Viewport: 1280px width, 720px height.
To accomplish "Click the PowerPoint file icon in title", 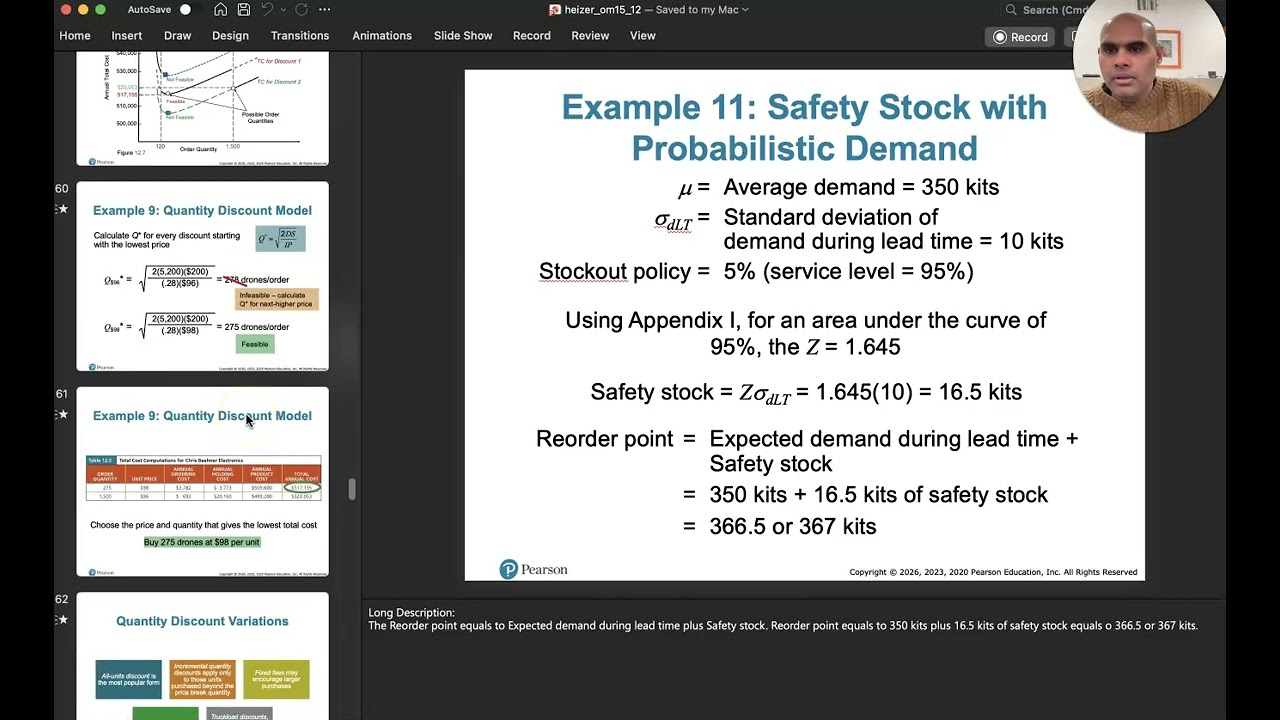I will point(555,10).
